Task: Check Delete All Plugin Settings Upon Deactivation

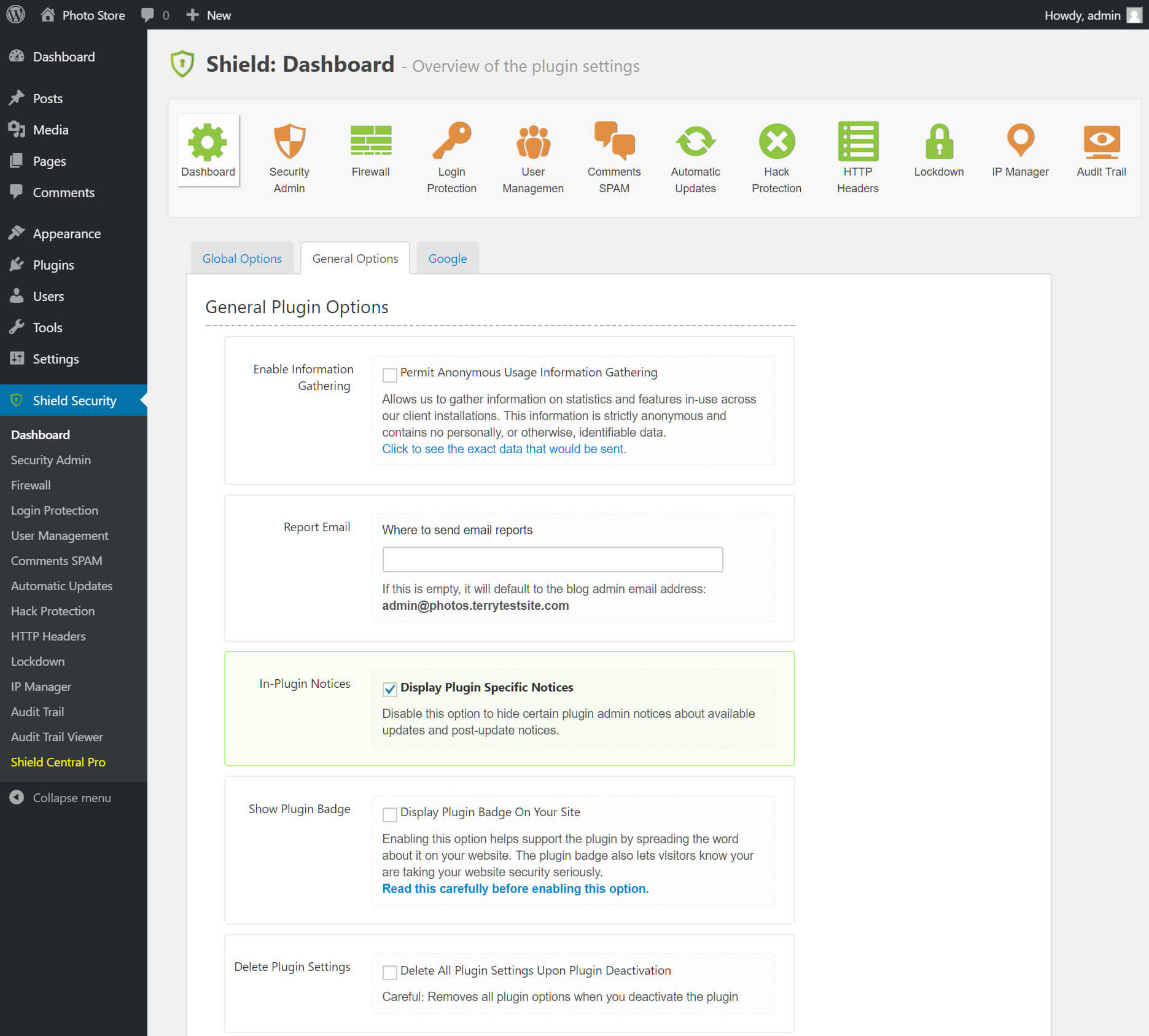Action: click(389, 972)
